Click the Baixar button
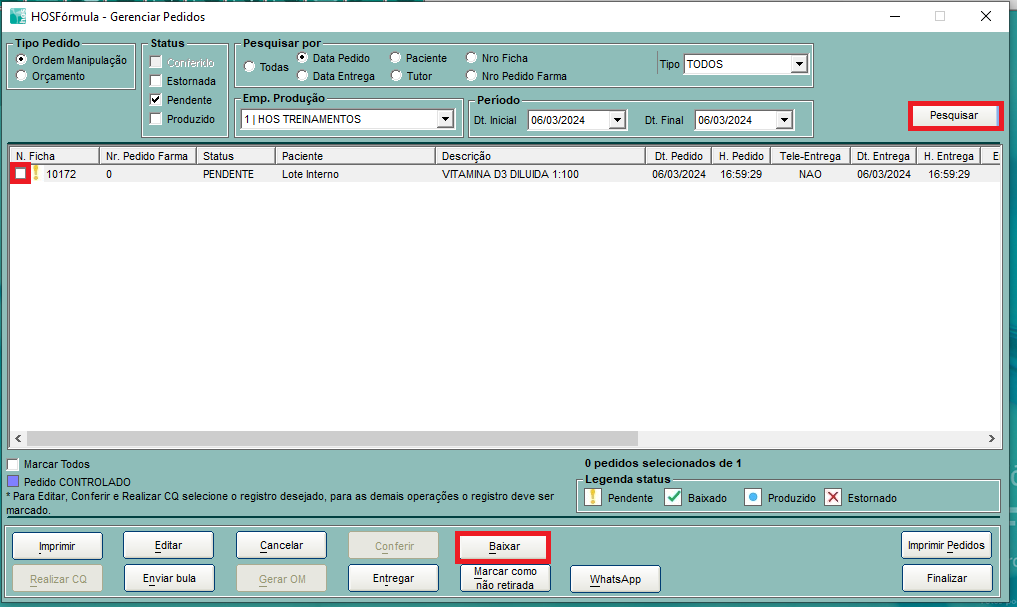The width and height of the screenshot is (1017, 607). coord(504,546)
